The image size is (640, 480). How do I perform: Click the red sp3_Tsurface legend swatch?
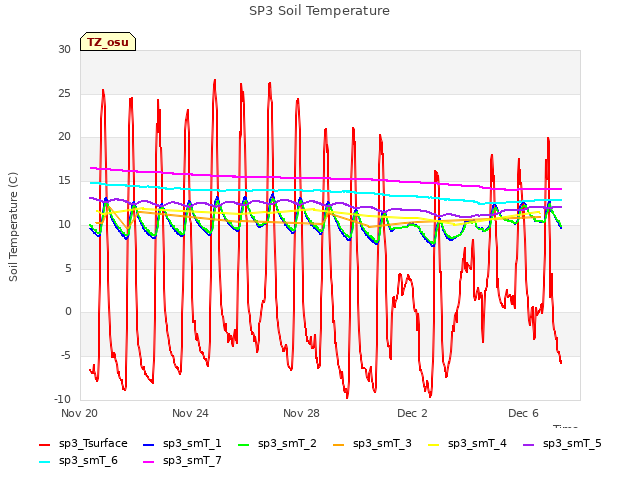click(x=44, y=444)
